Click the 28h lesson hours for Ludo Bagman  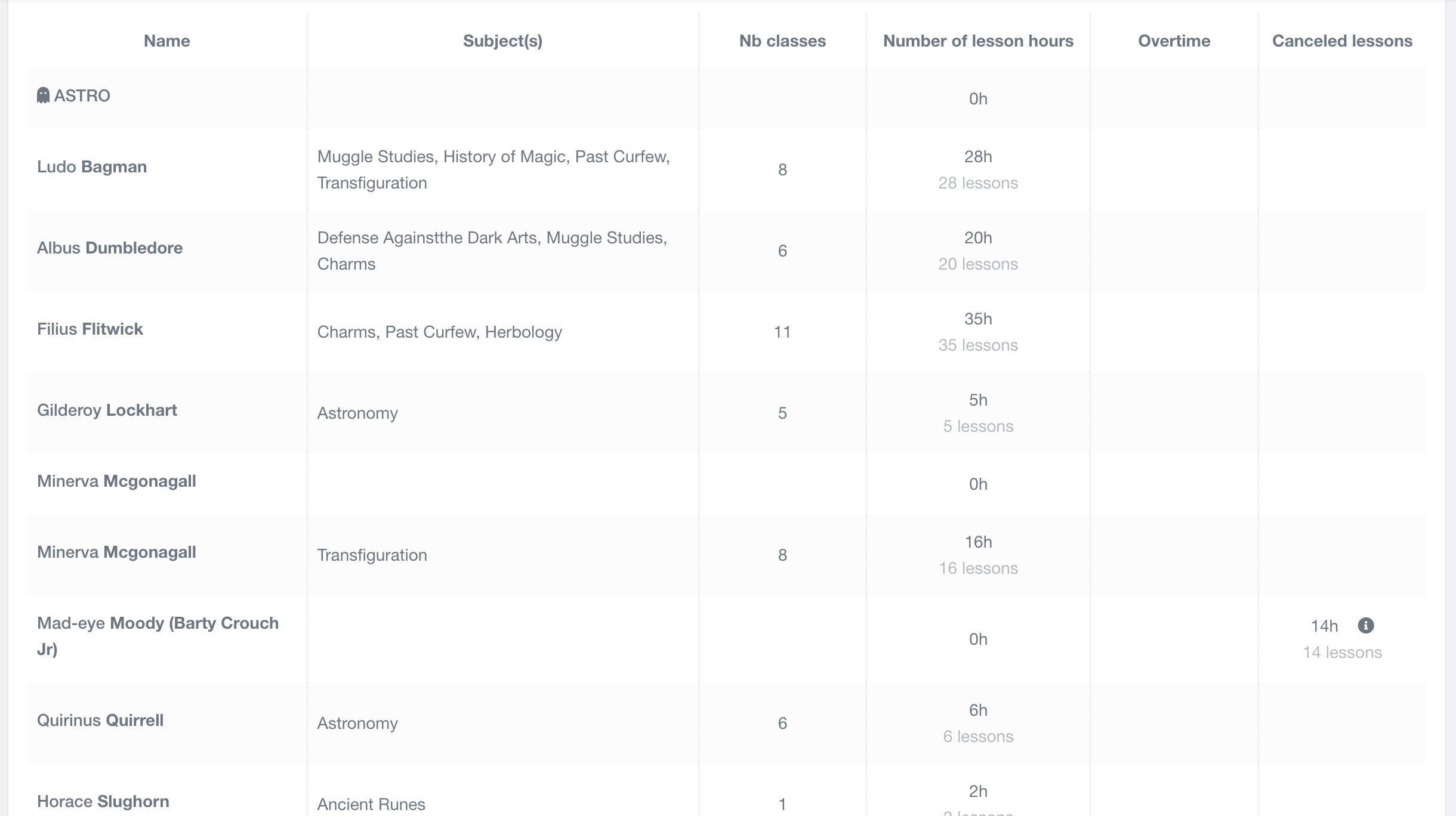(x=977, y=157)
